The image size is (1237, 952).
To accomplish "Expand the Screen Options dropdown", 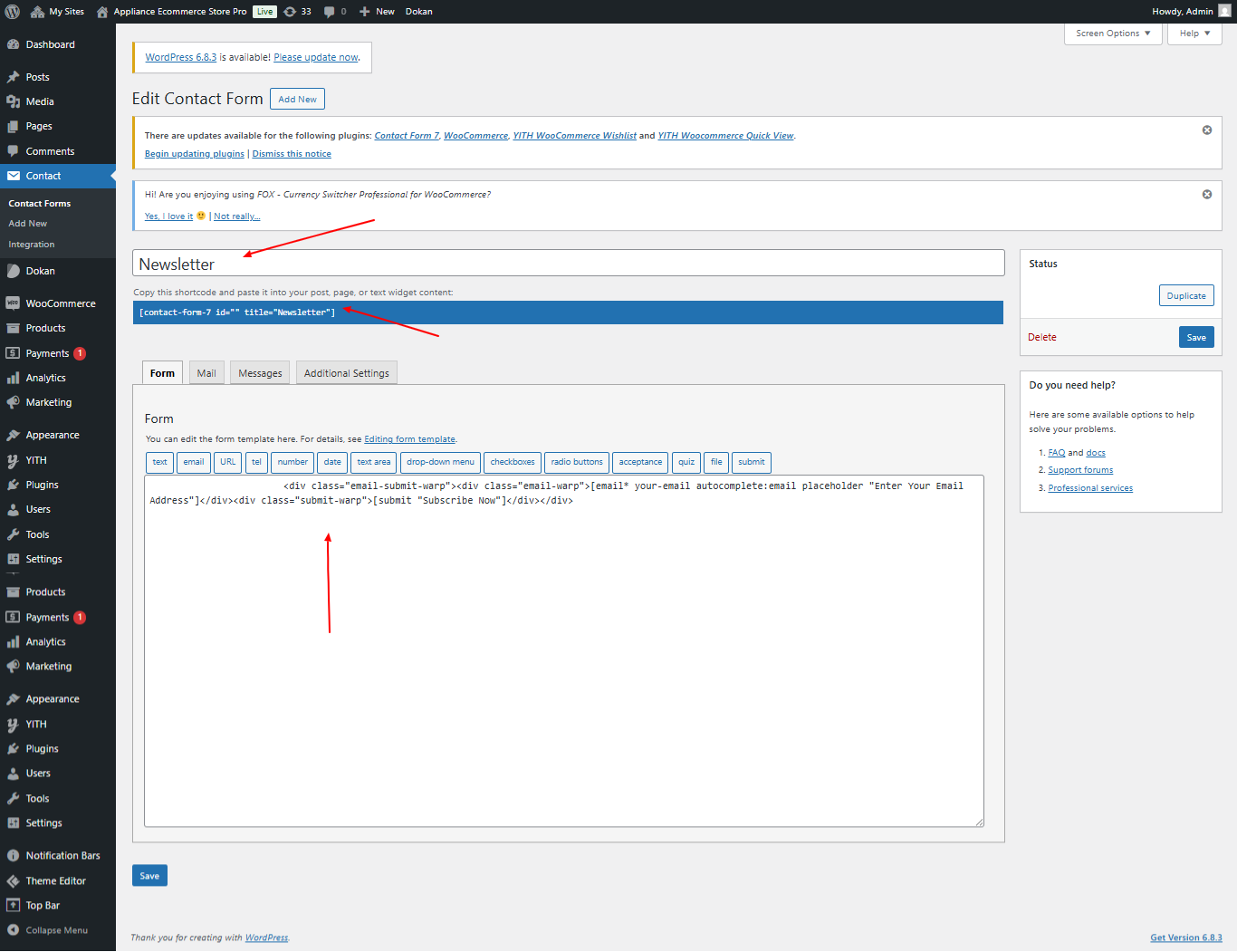I will pos(1113,34).
